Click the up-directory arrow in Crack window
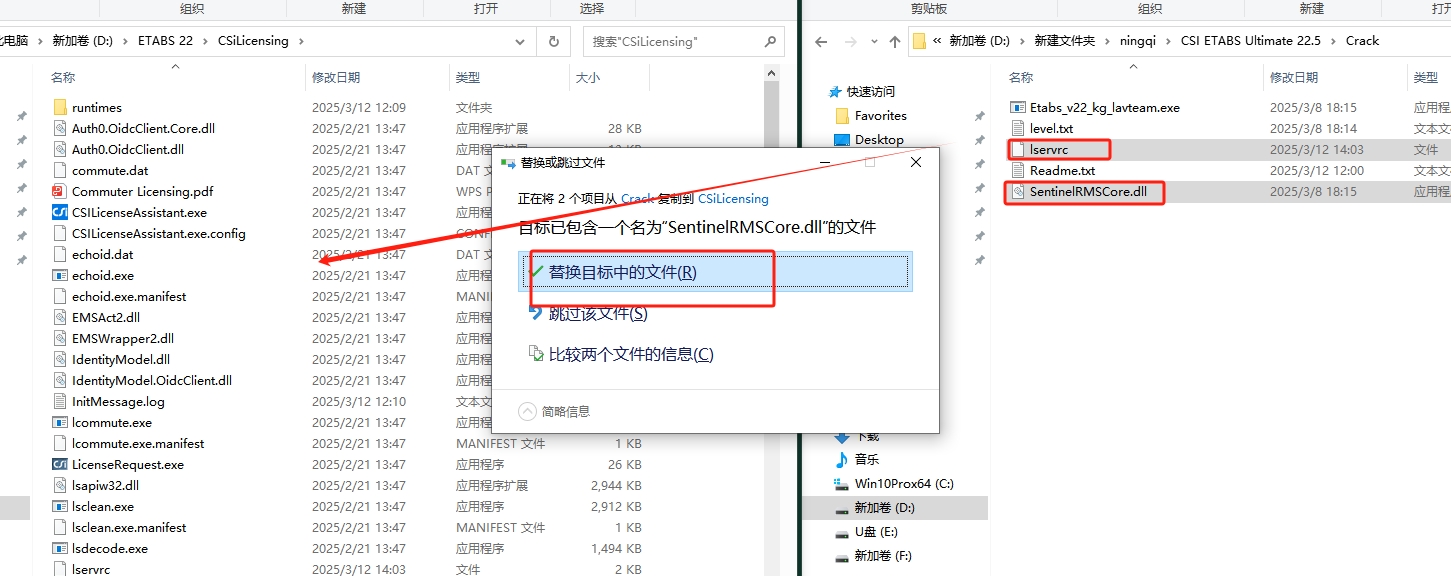Screen dimensions: 1451x576 click(x=894, y=41)
